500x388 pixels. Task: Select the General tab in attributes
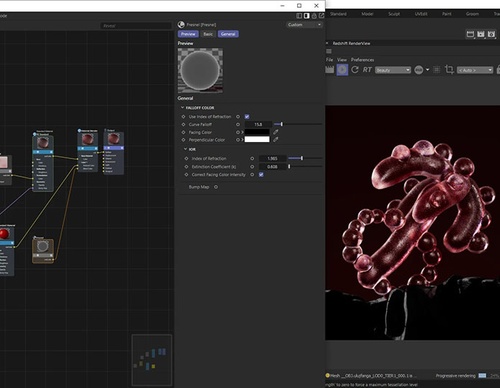point(228,34)
